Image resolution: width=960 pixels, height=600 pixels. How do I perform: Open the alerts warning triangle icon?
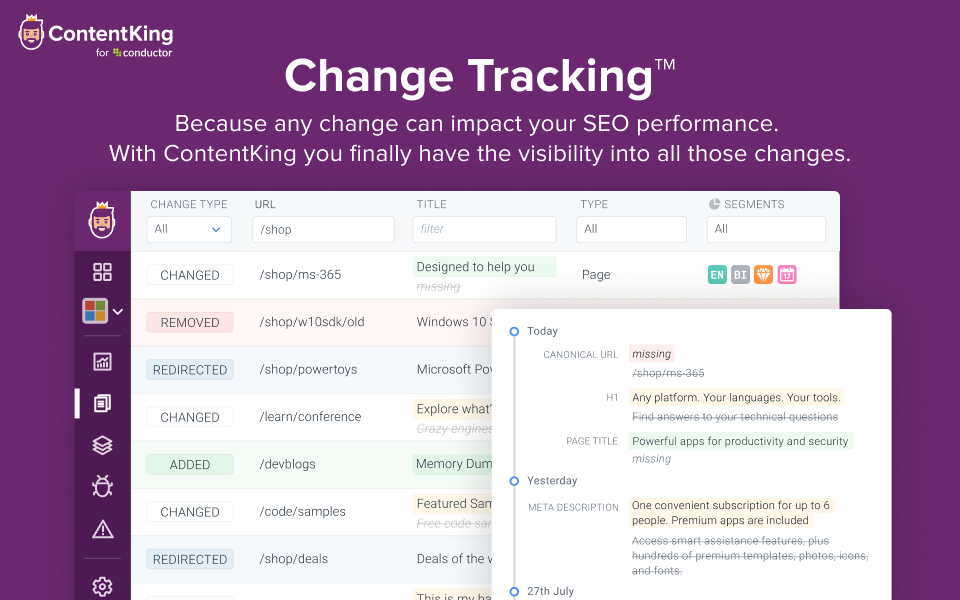[x=102, y=529]
